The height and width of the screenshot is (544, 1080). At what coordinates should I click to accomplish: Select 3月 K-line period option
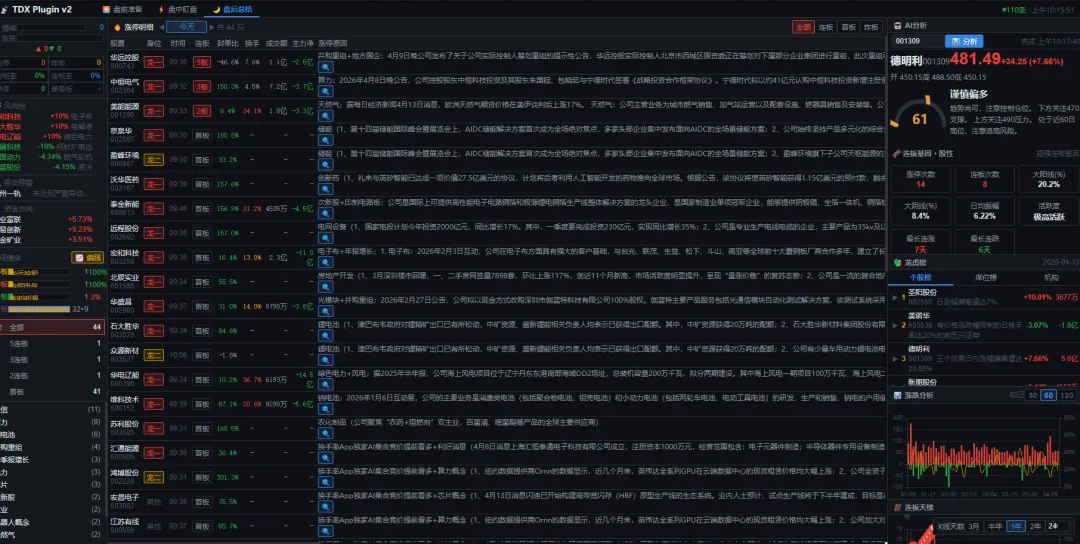pyautogui.click(x=974, y=526)
